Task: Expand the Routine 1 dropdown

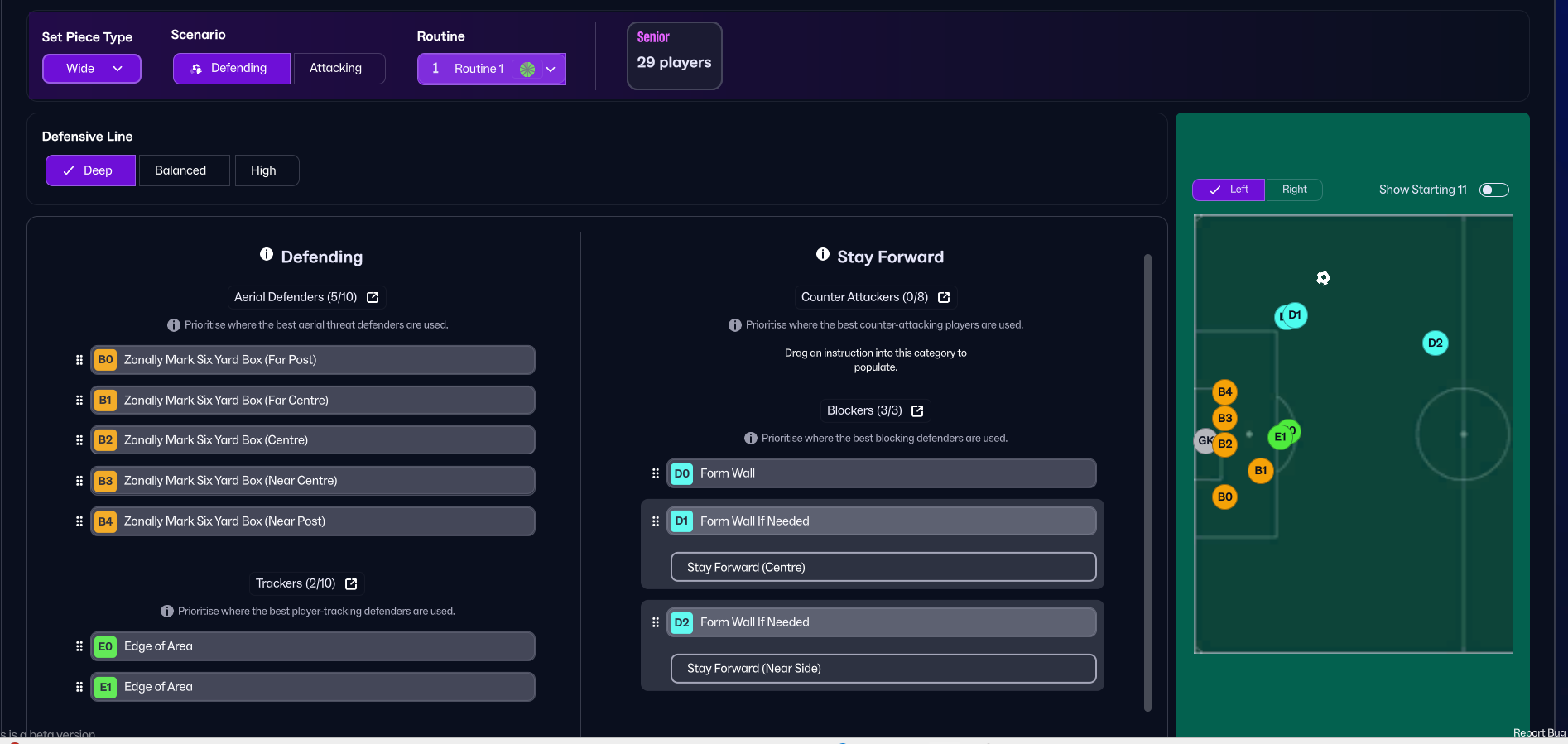Action: pyautogui.click(x=551, y=70)
